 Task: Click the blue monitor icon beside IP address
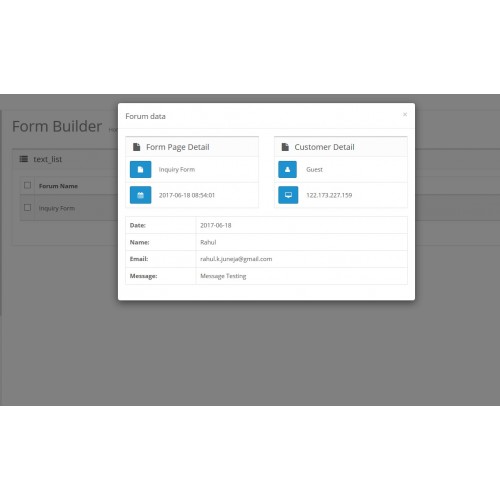(288, 195)
